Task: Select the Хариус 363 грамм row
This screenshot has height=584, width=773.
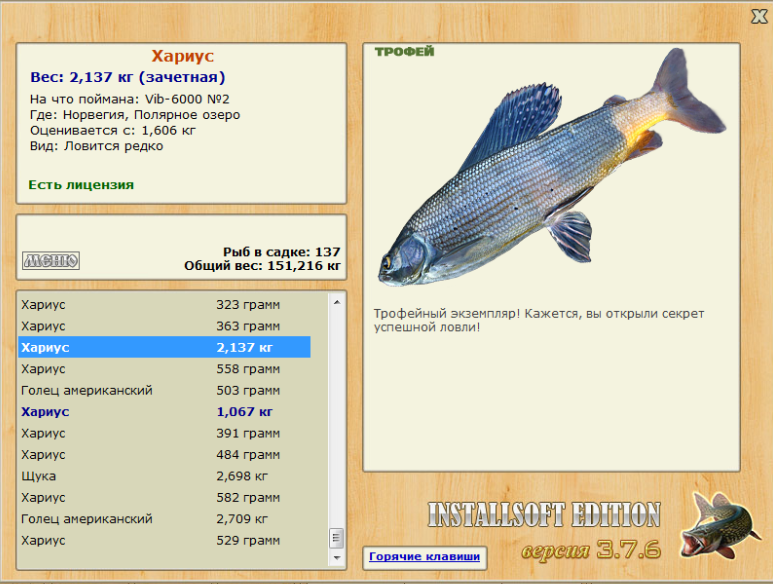Action: coord(165,326)
